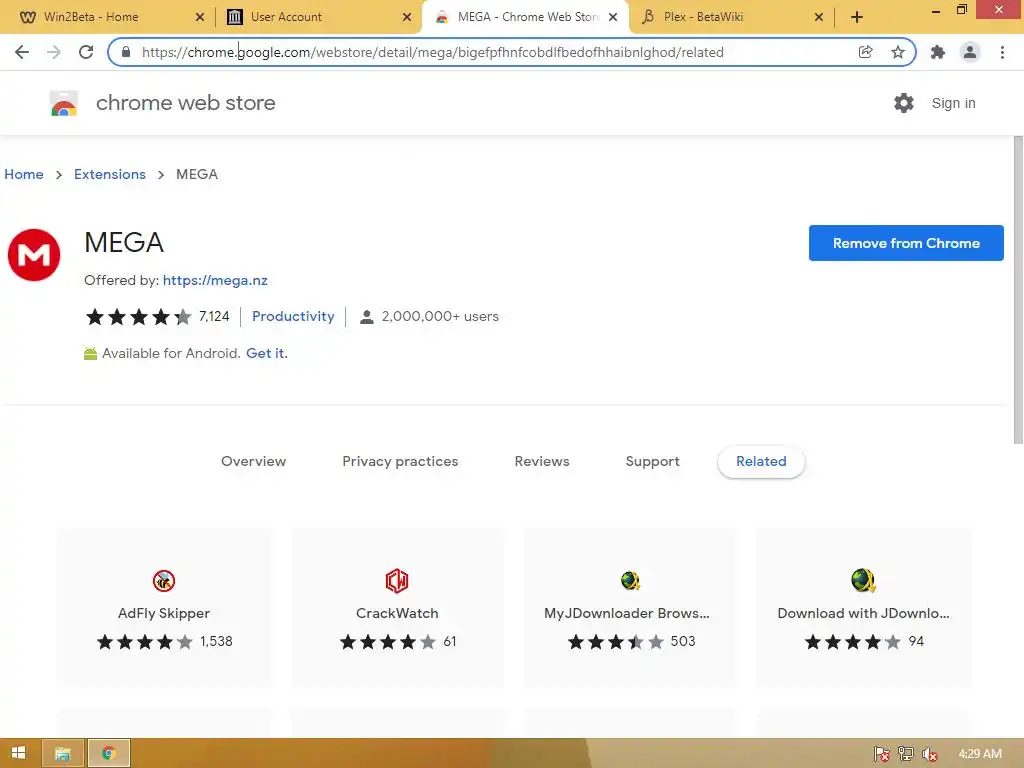The width and height of the screenshot is (1024, 768).
Task: Open Windows Start button
Action: pyautogui.click(x=18, y=753)
